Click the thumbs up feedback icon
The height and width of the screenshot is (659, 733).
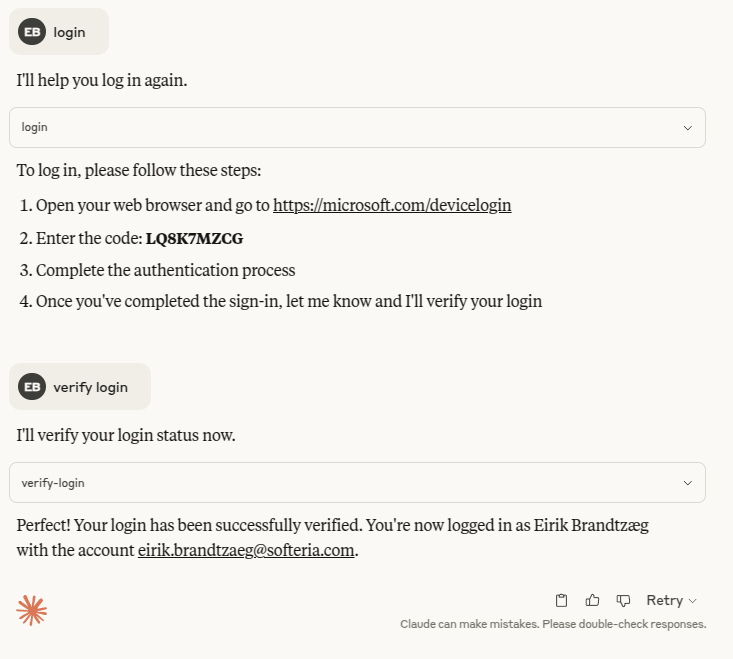593,600
